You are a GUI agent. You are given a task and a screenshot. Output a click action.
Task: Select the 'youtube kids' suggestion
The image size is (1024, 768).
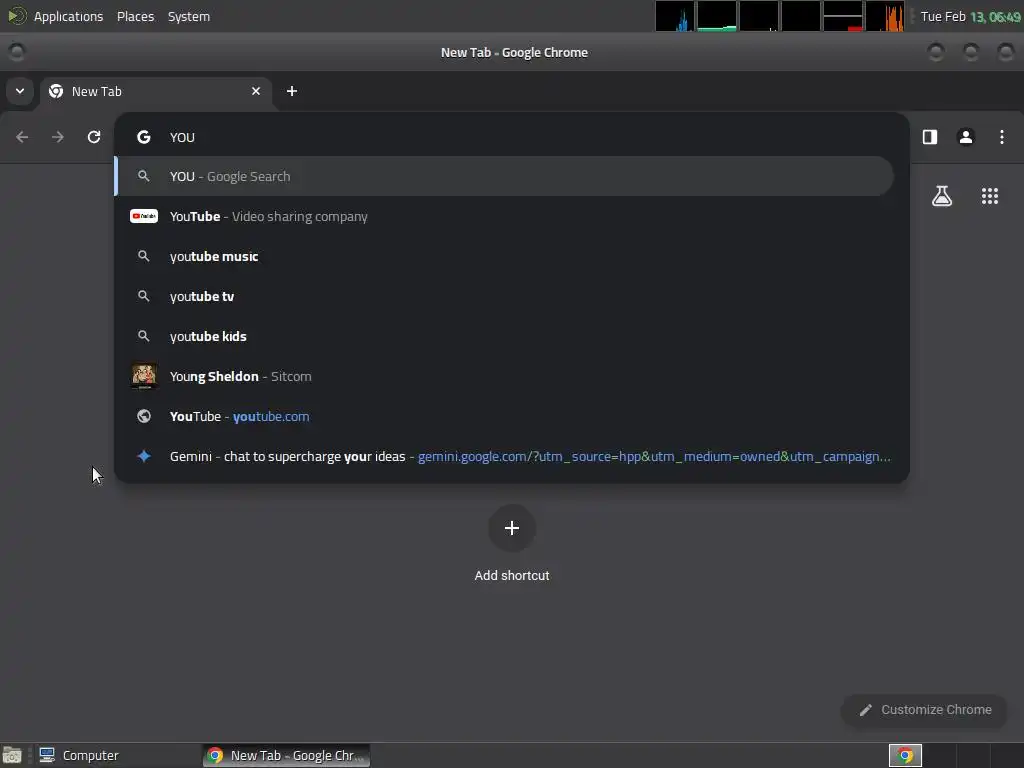pos(504,336)
